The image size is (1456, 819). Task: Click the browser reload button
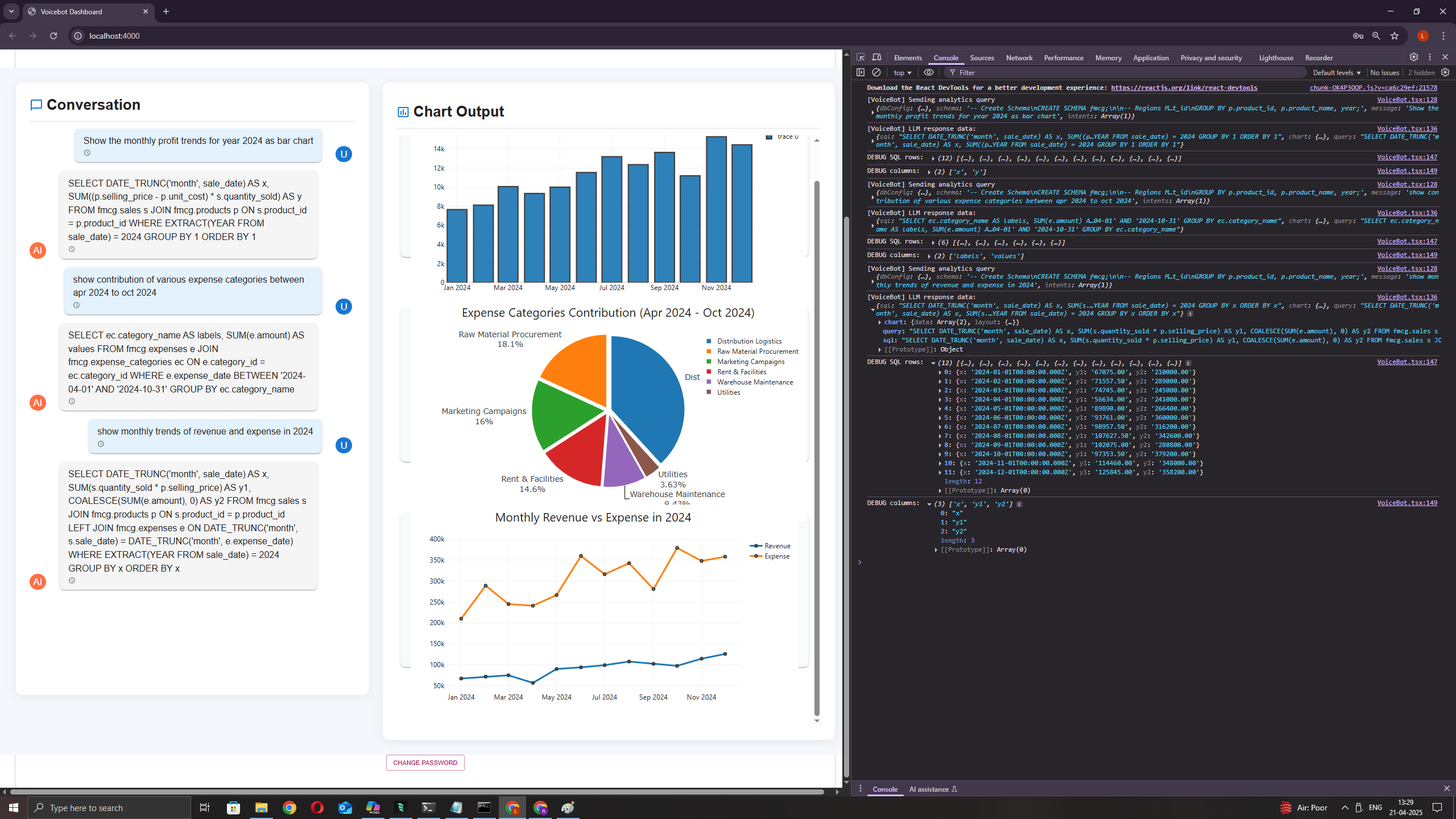(x=53, y=36)
